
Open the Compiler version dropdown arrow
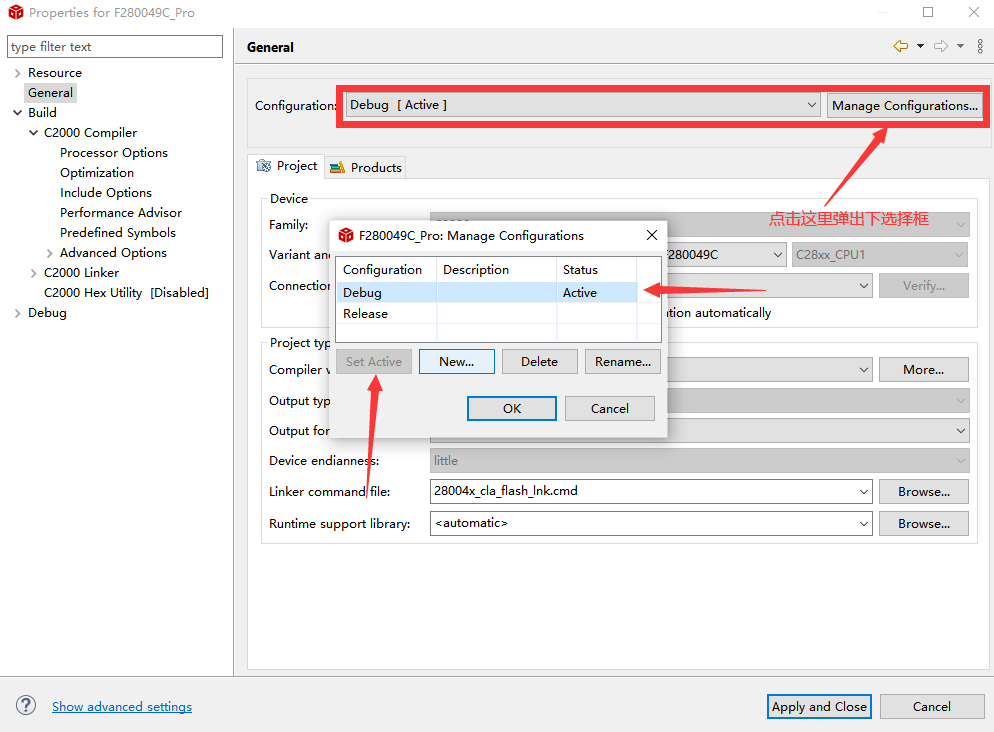click(863, 369)
